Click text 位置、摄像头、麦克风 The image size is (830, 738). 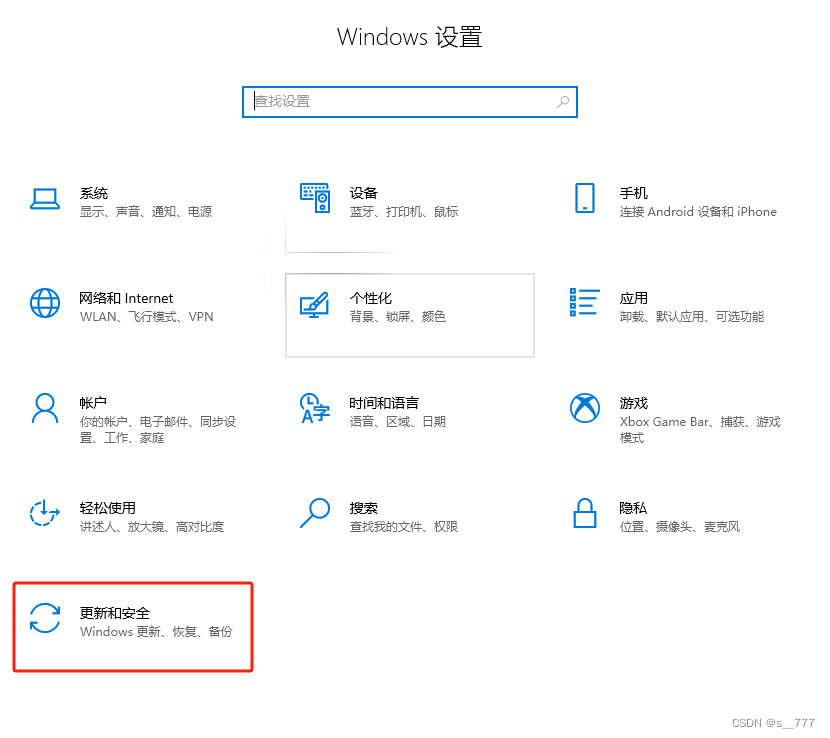(x=680, y=526)
